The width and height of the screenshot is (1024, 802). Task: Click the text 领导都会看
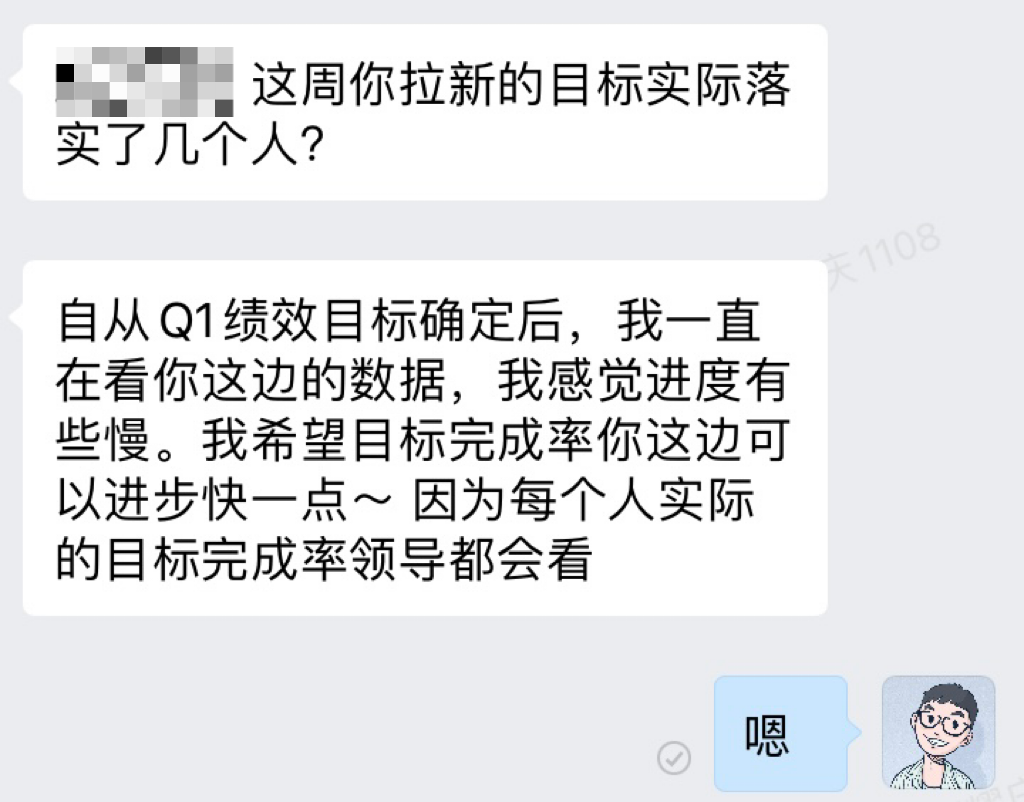472,560
